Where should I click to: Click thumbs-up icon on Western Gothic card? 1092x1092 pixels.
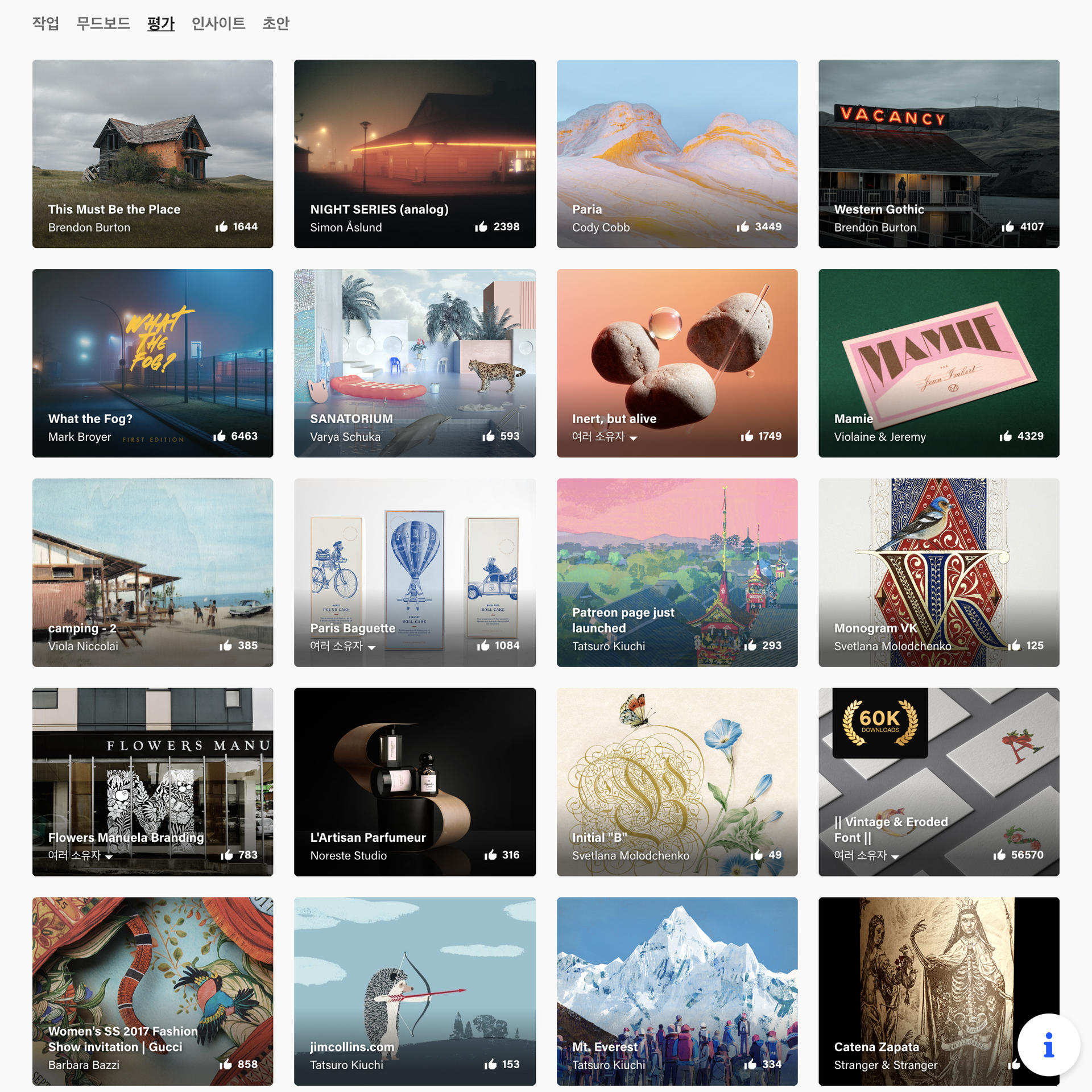click(1008, 227)
